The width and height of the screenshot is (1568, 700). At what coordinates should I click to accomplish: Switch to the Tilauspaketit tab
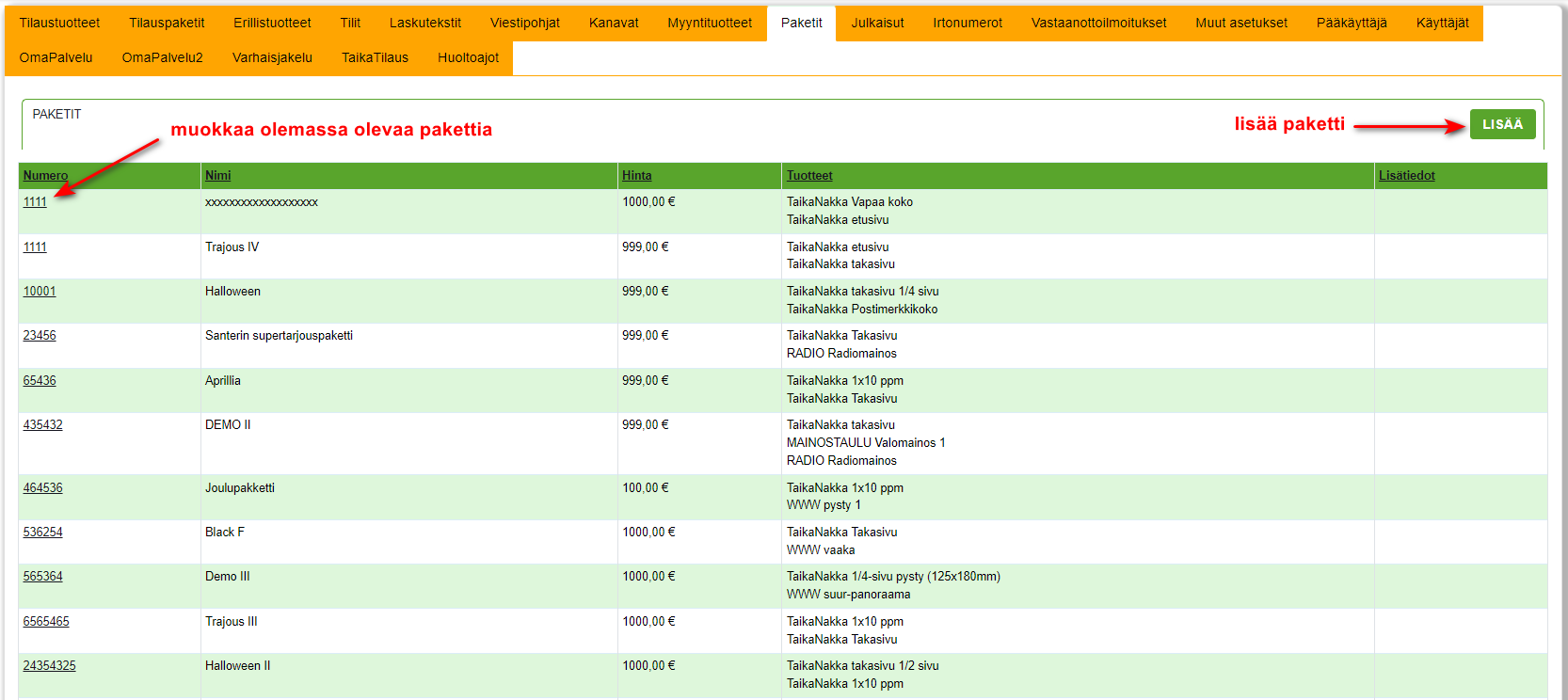coord(167,23)
